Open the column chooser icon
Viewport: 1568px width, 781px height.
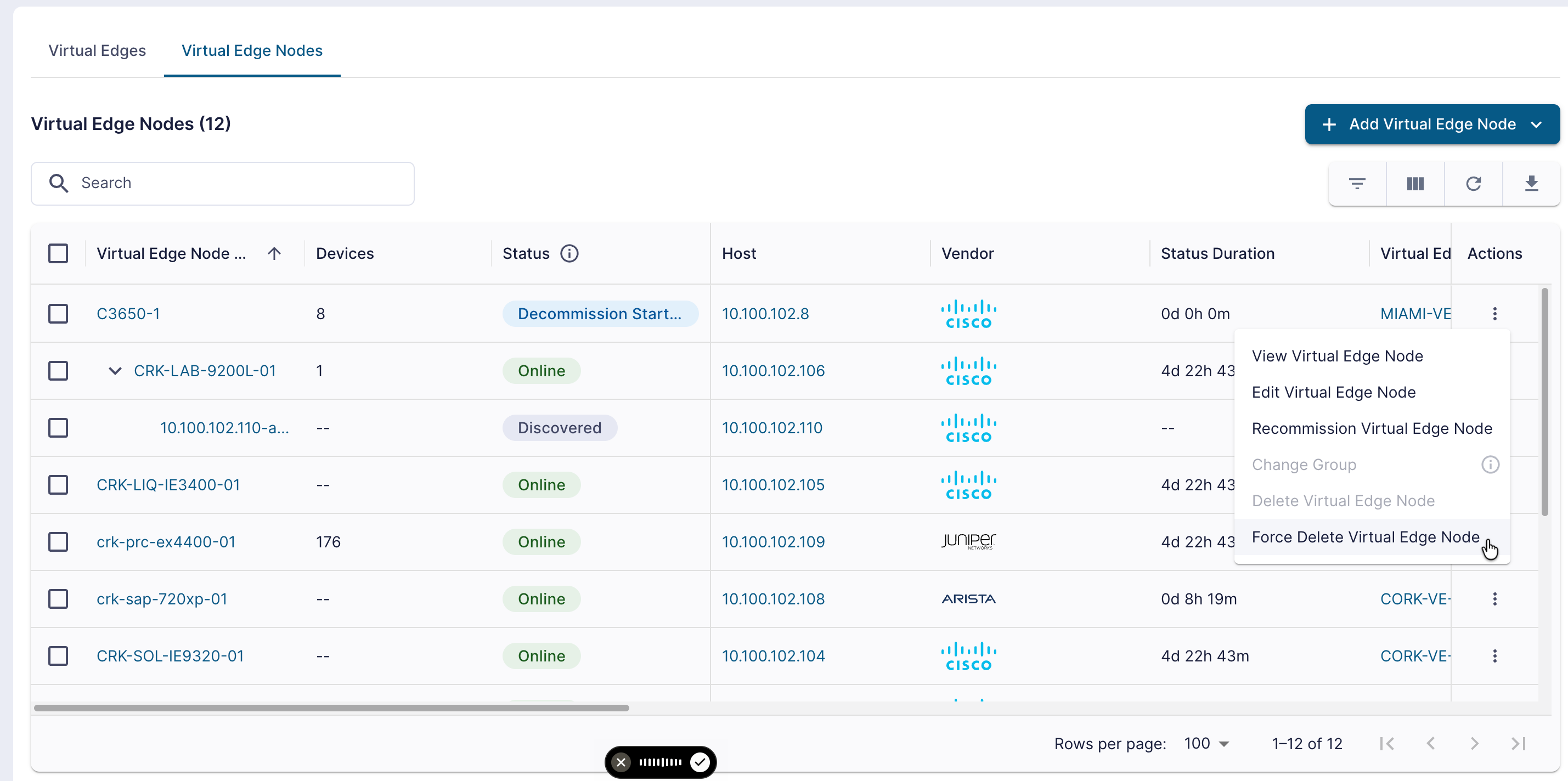(x=1415, y=183)
